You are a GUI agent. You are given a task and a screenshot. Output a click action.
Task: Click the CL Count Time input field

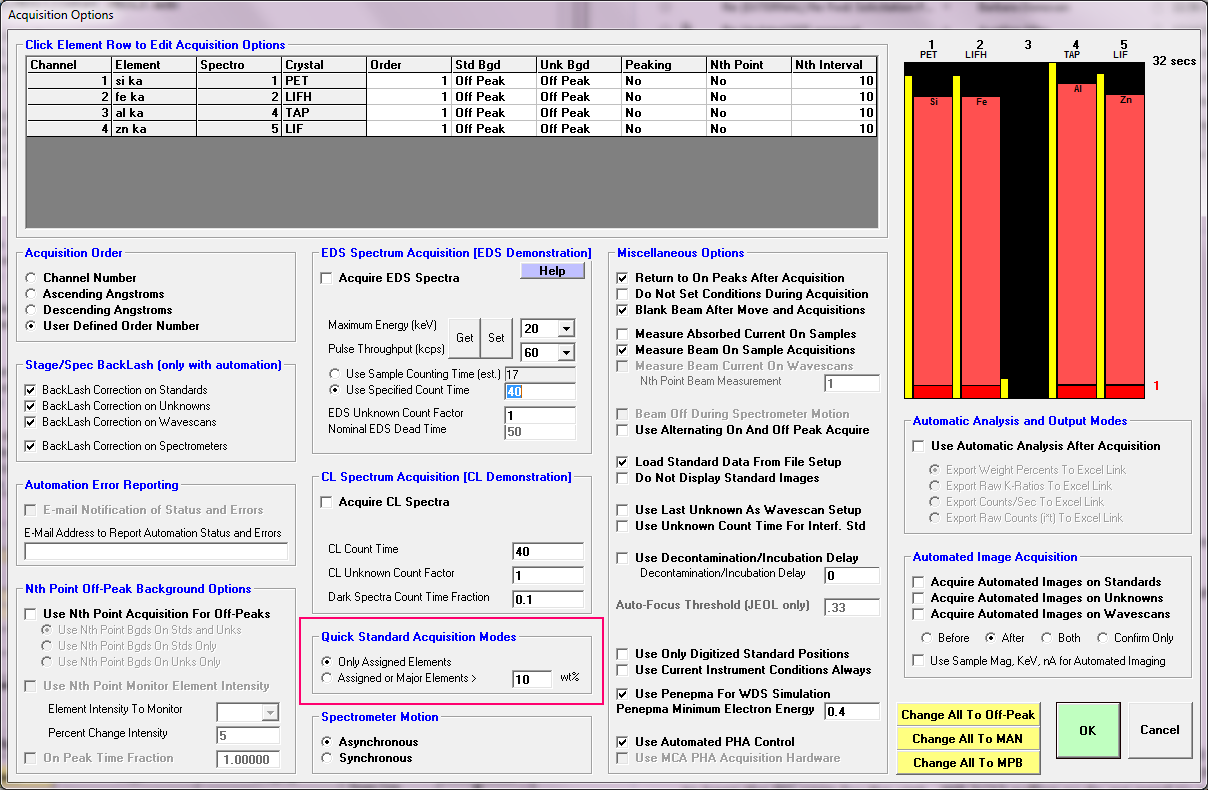click(x=547, y=550)
